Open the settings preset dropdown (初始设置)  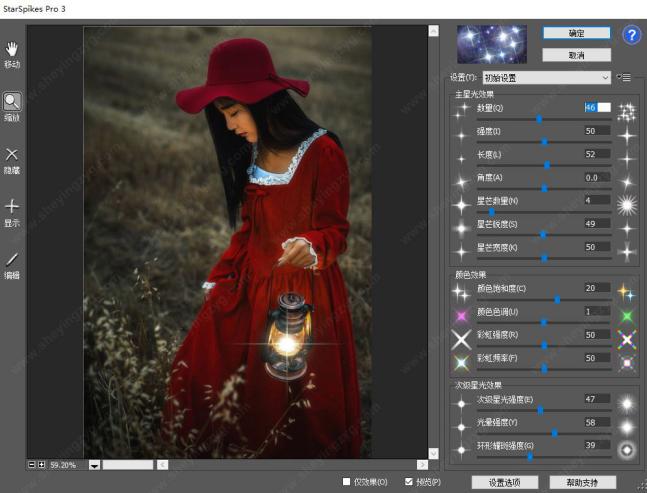pyautogui.click(x=546, y=77)
